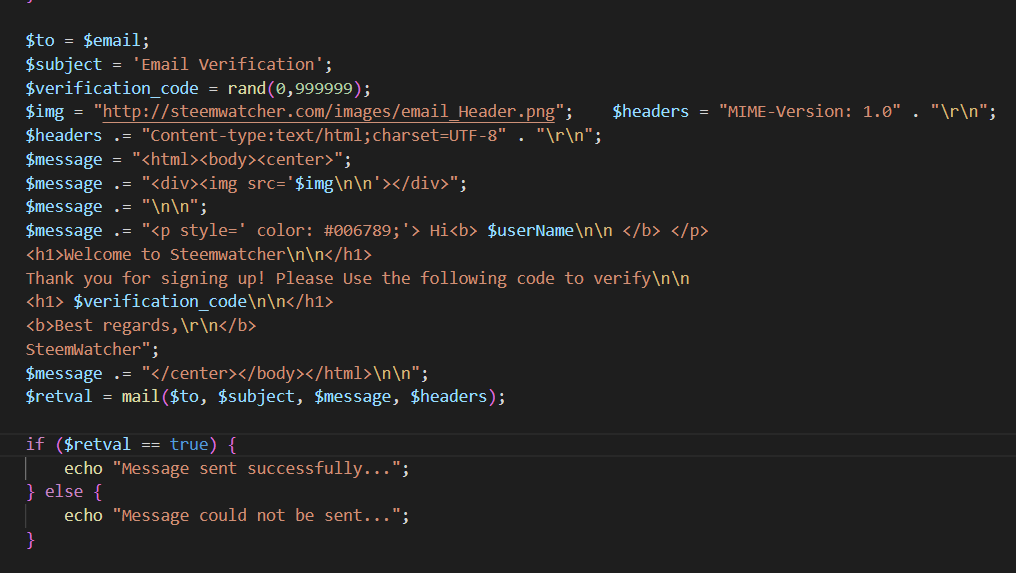Viewport: 1016px width, 573px height.
Task: Click the '$to' variable at line start
Action: pos(40,40)
